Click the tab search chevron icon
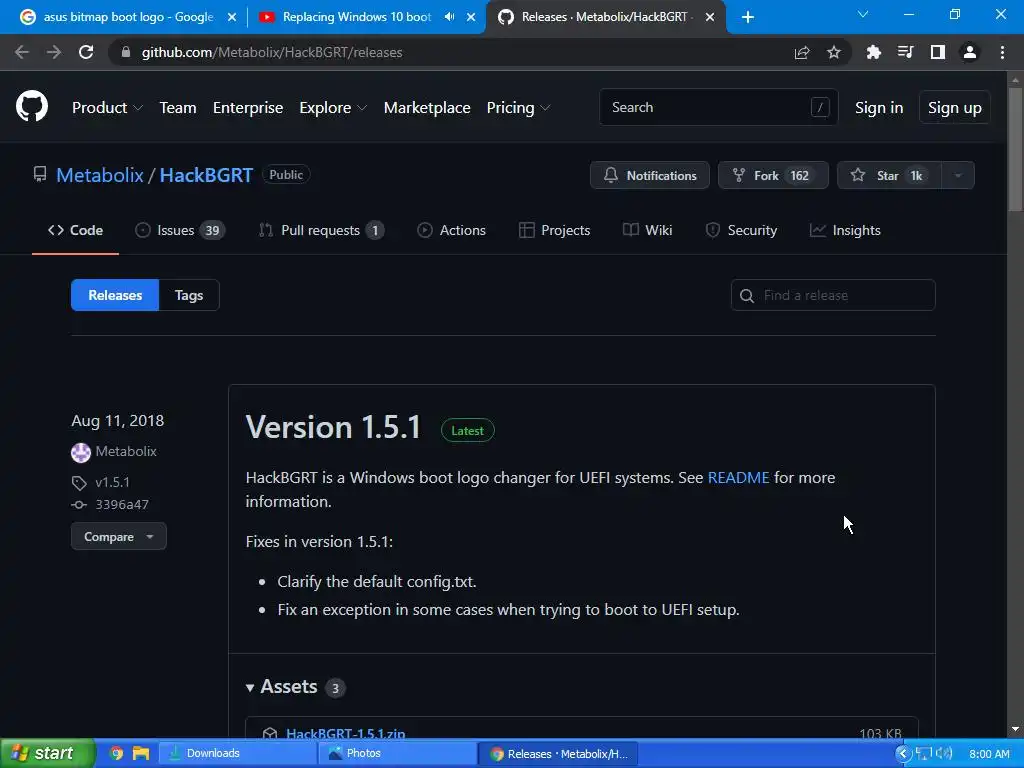This screenshot has height=768, width=1024. point(863,14)
